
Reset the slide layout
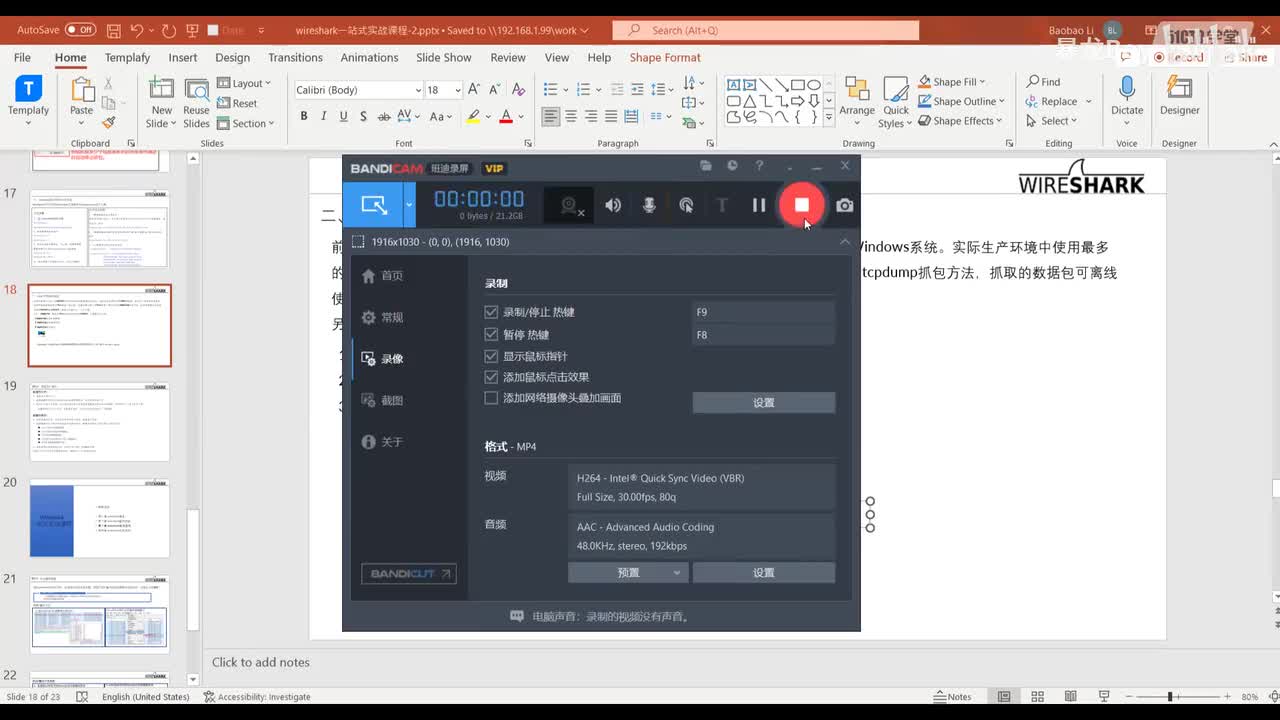(238, 103)
